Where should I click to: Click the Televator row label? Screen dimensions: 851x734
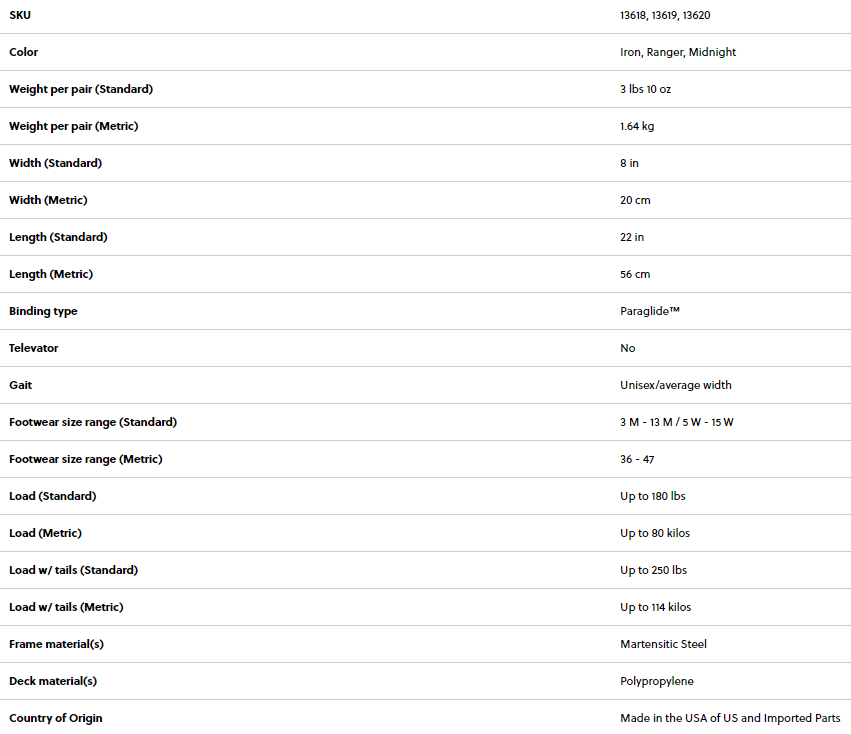coord(34,348)
